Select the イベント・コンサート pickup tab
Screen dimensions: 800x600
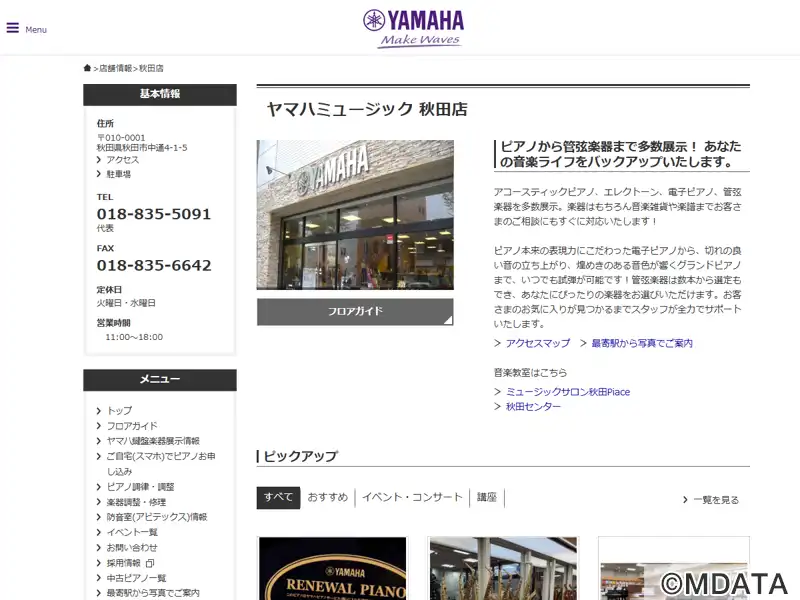click(x=412, y=497)
